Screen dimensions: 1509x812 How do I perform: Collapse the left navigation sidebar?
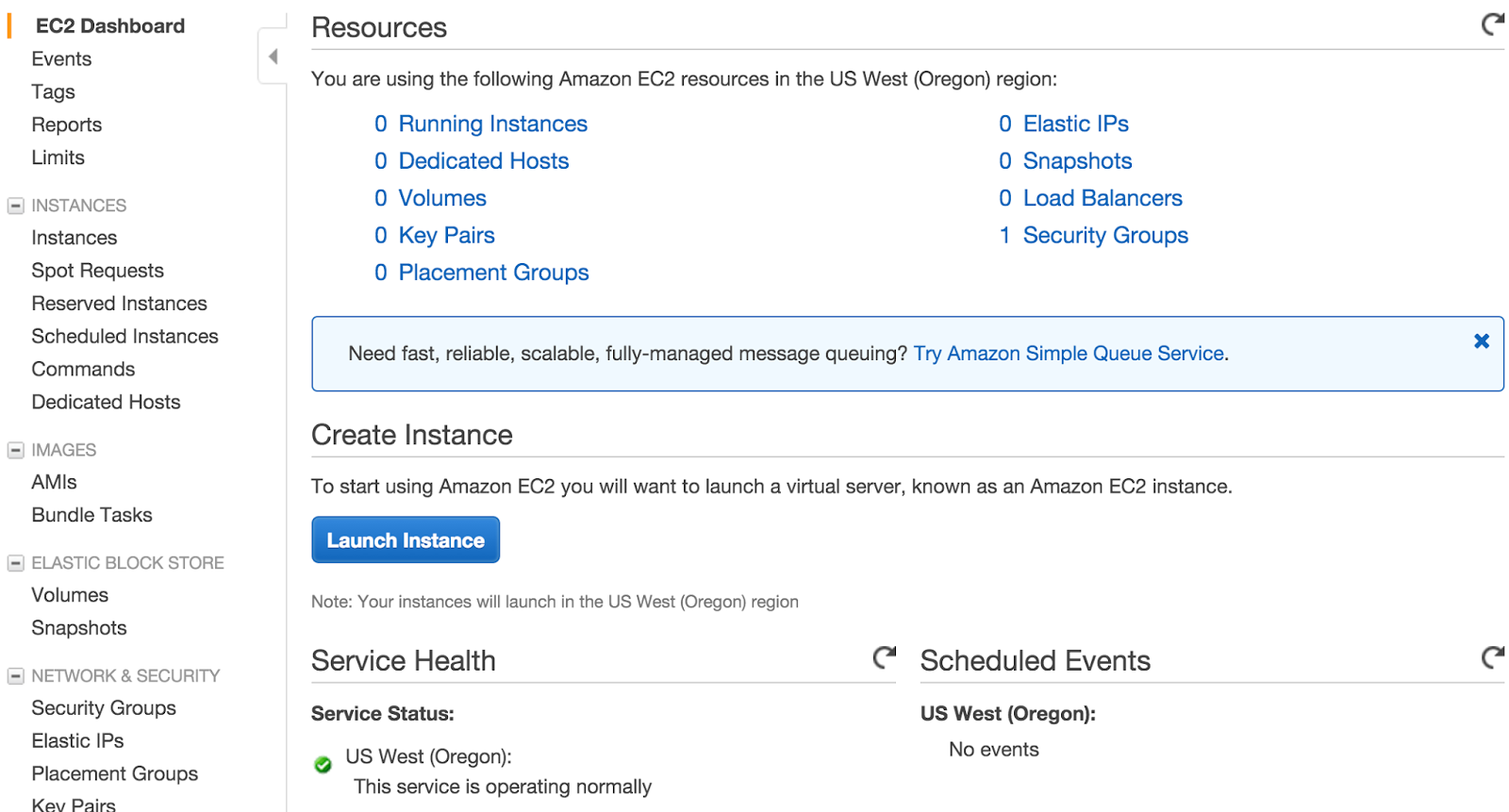(x=273, y=57)
